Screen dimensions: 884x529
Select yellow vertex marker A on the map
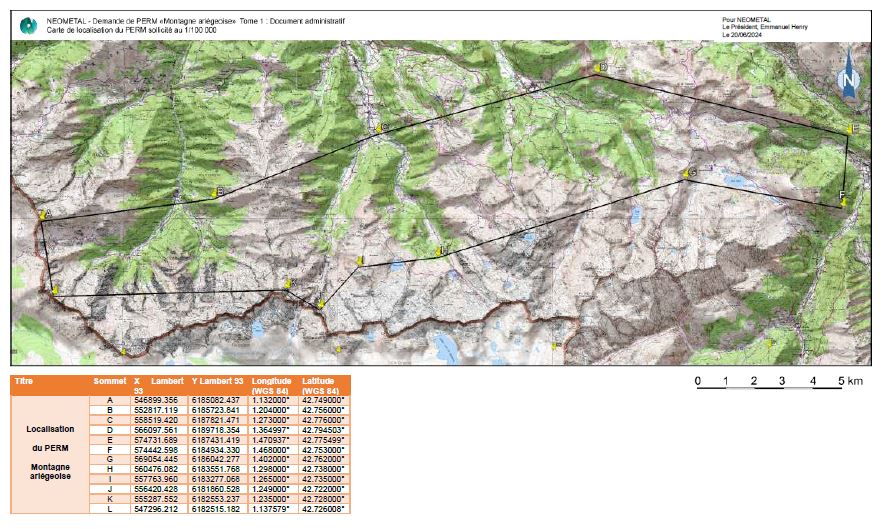coord(42,215)
